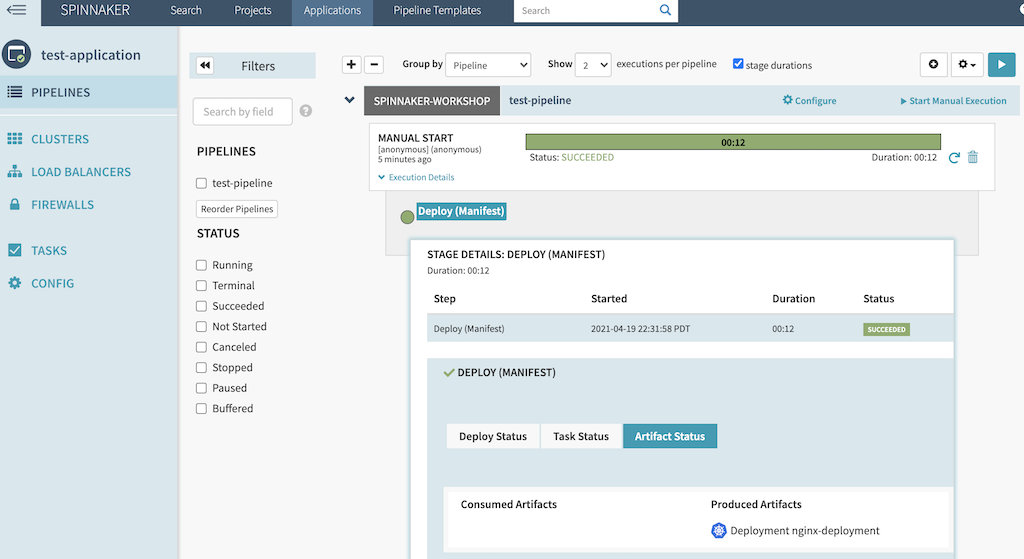Viewport: 1024px width, 559px height.
Task: Check the Terminal status filter
Action: [x=201, y=285]
